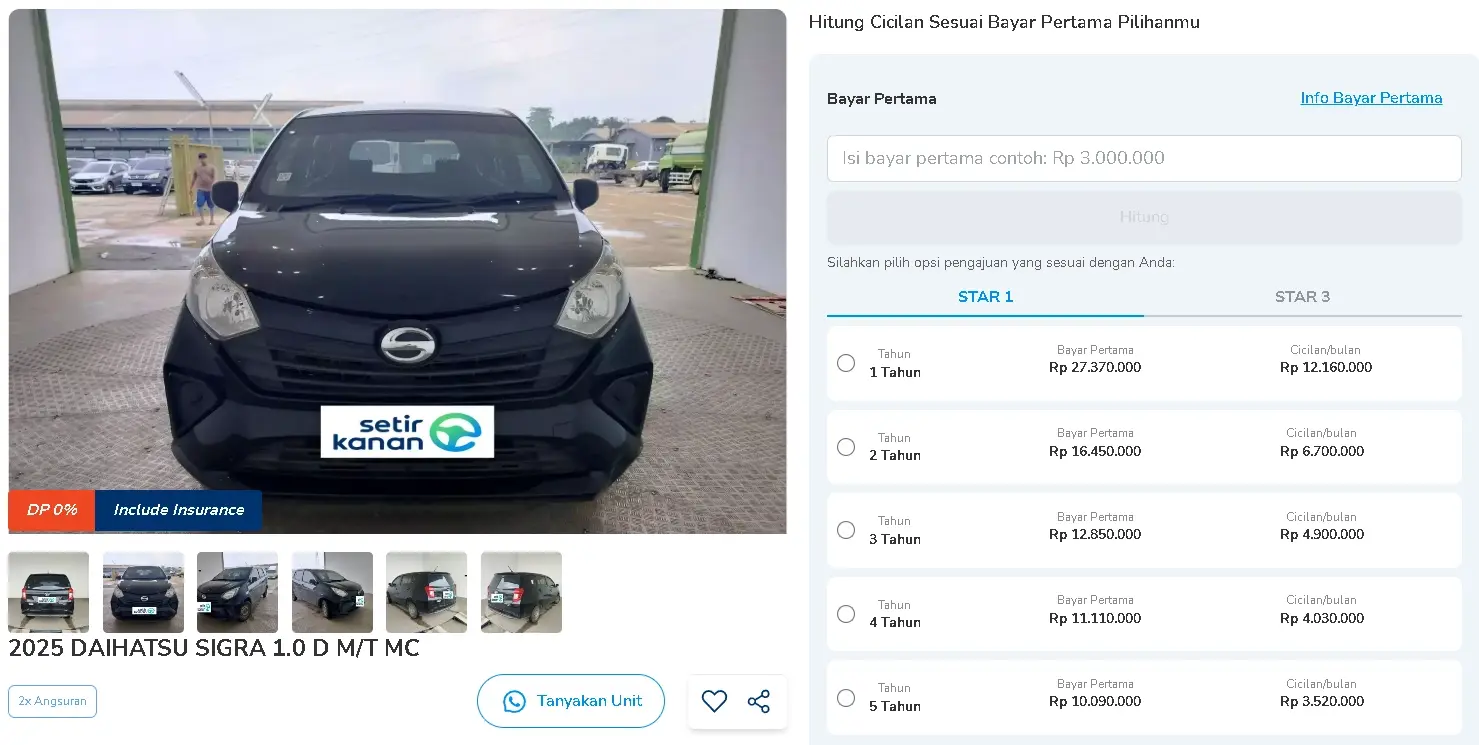Open the Info Bayar Pertama link

(1371, 98)
